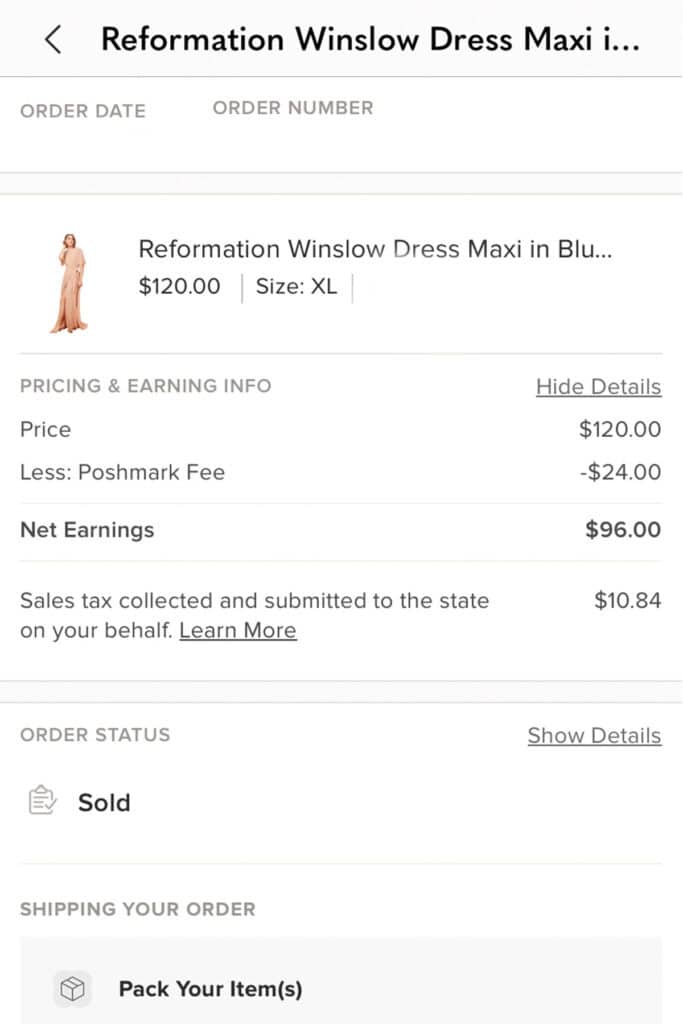Tap the Size: XL label

(296, 286)
